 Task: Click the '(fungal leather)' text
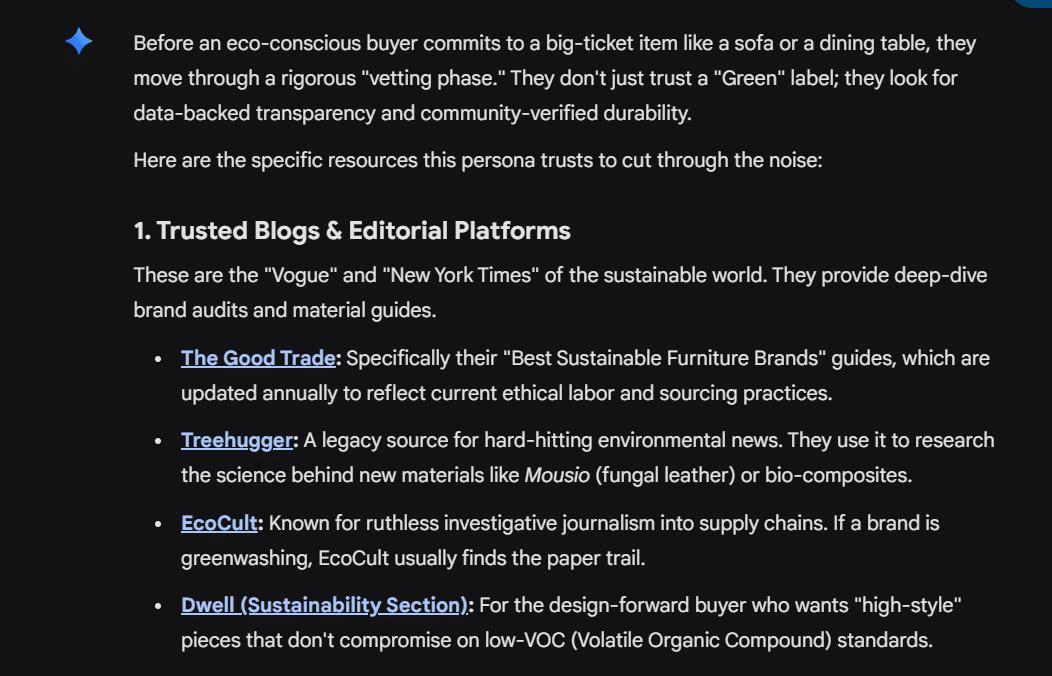point(664,475)
